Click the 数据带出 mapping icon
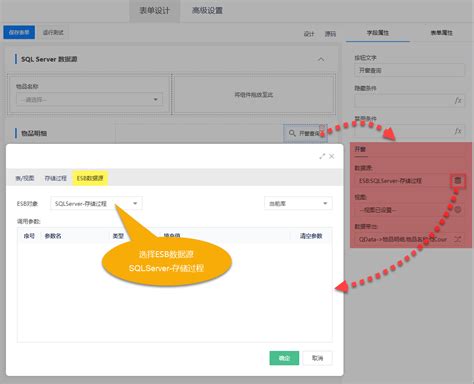This screenshot has width=474, height=384. click(x=457, y=239)
